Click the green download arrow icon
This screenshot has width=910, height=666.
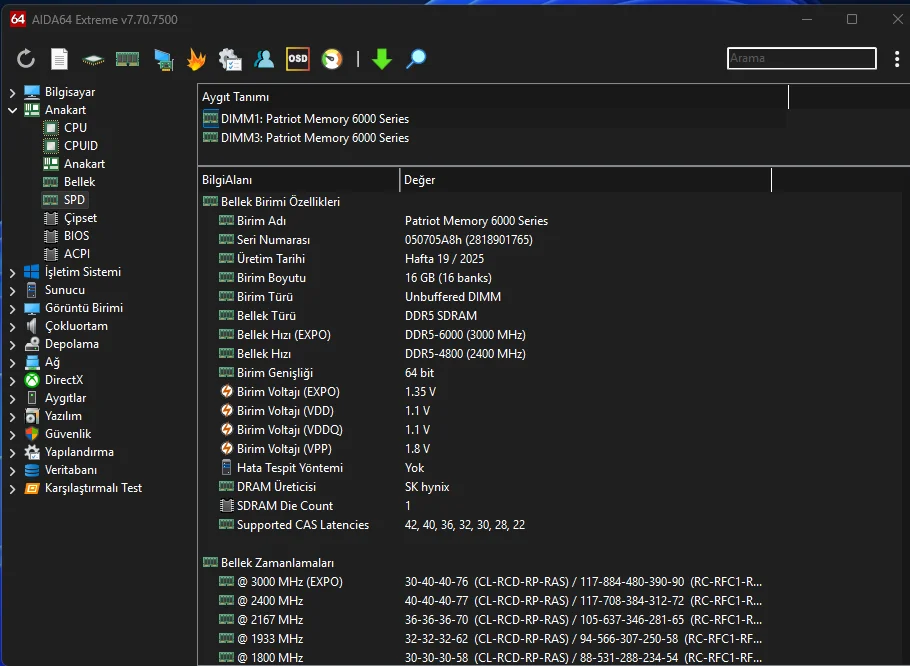381,59
